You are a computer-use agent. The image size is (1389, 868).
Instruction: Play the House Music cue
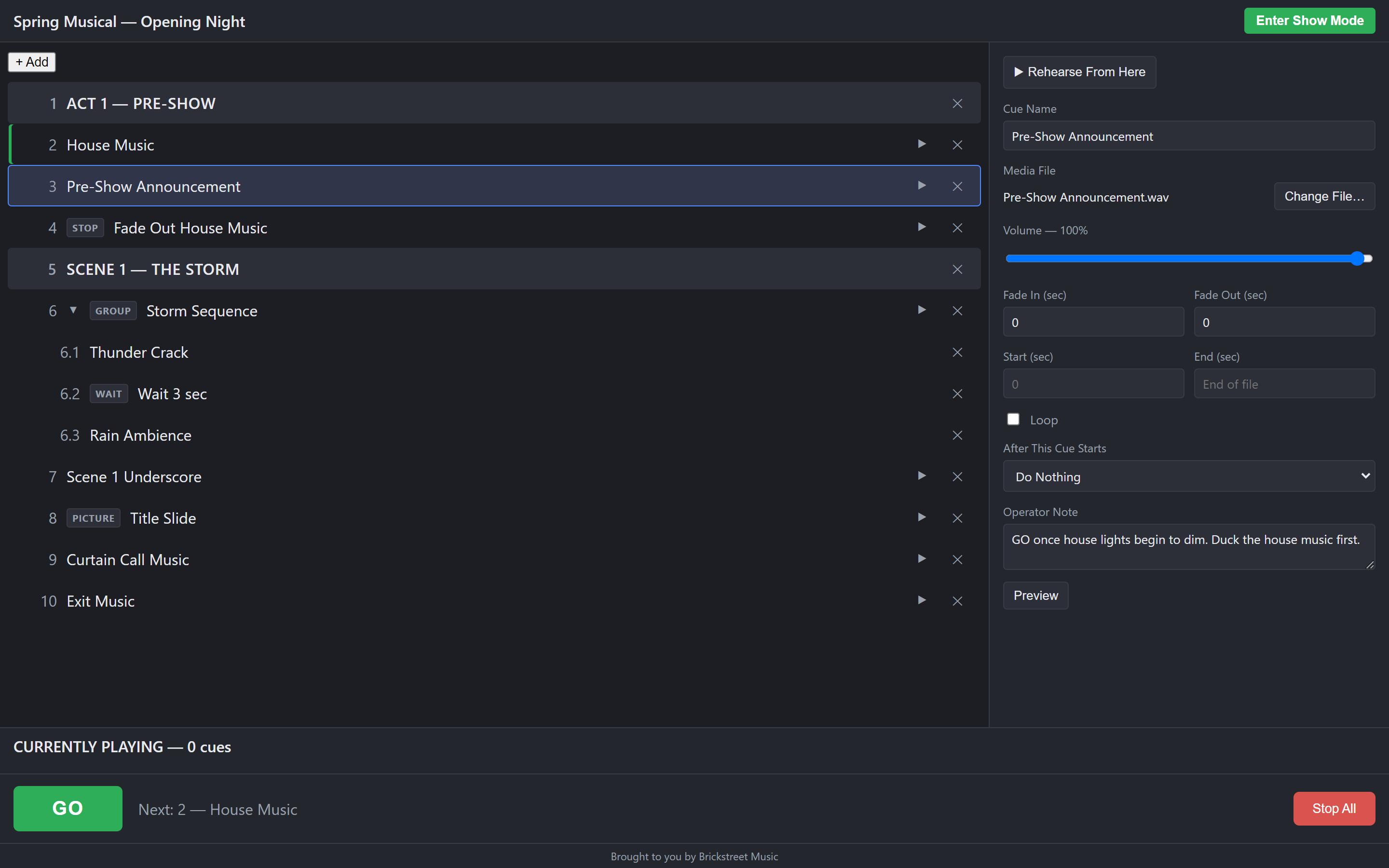921,144
